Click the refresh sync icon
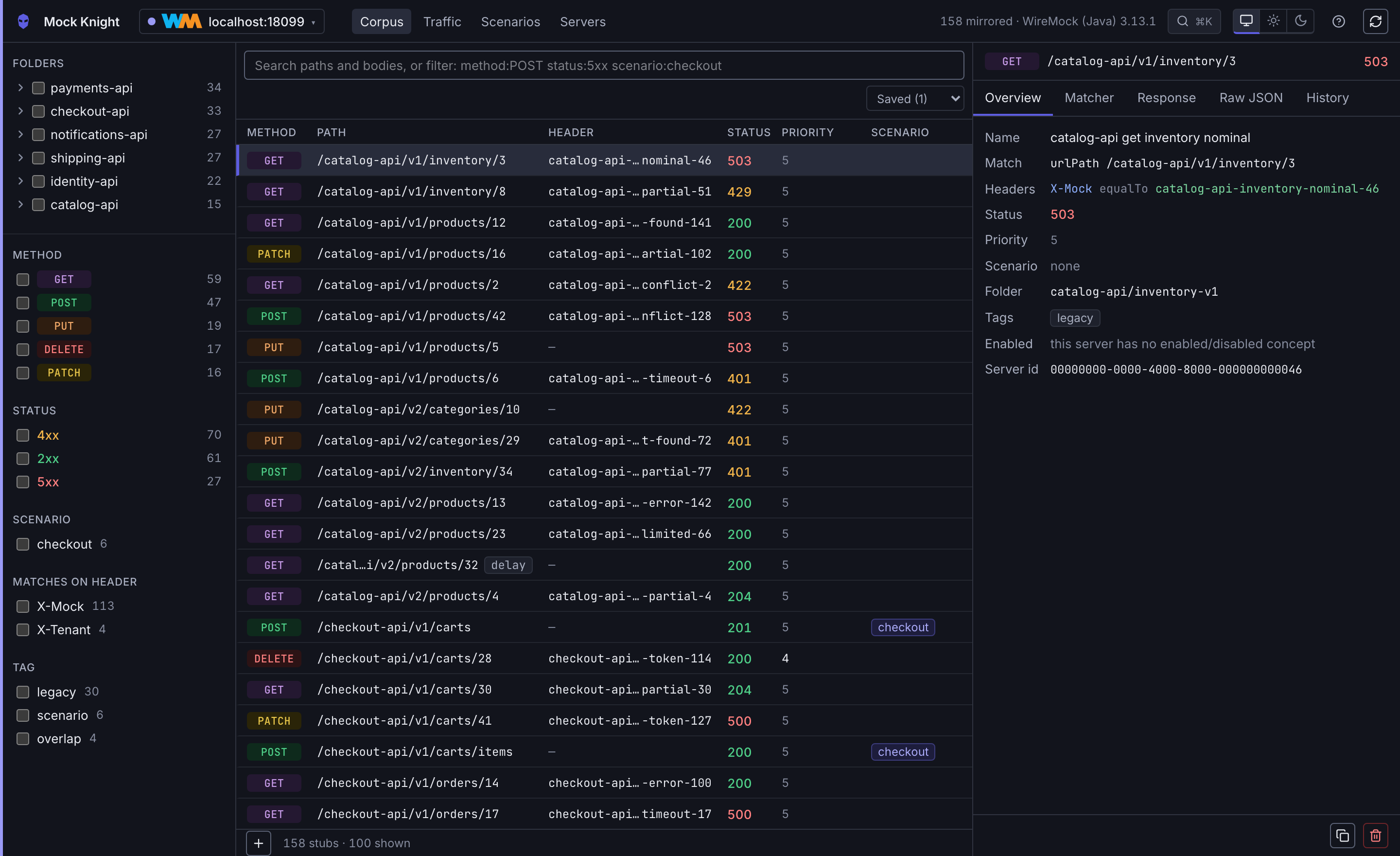 (x=1376, y=21)
